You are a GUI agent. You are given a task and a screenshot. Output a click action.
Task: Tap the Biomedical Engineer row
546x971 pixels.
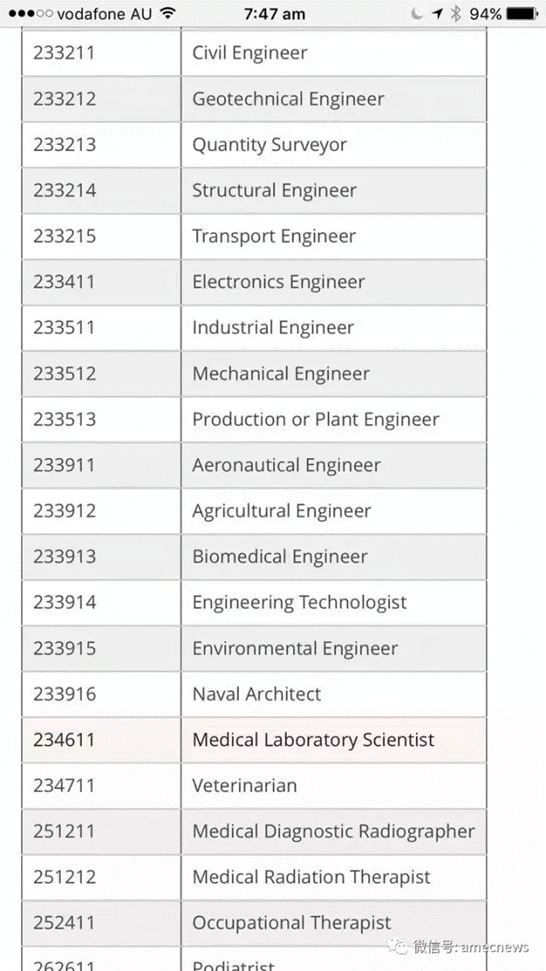pos(254,557)
